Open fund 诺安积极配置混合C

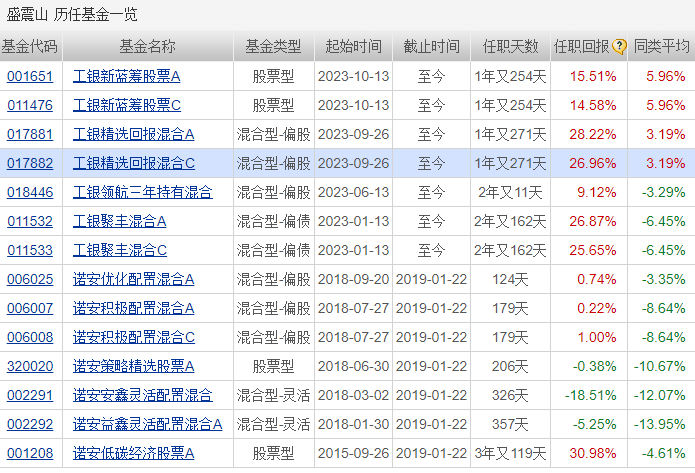134,337
